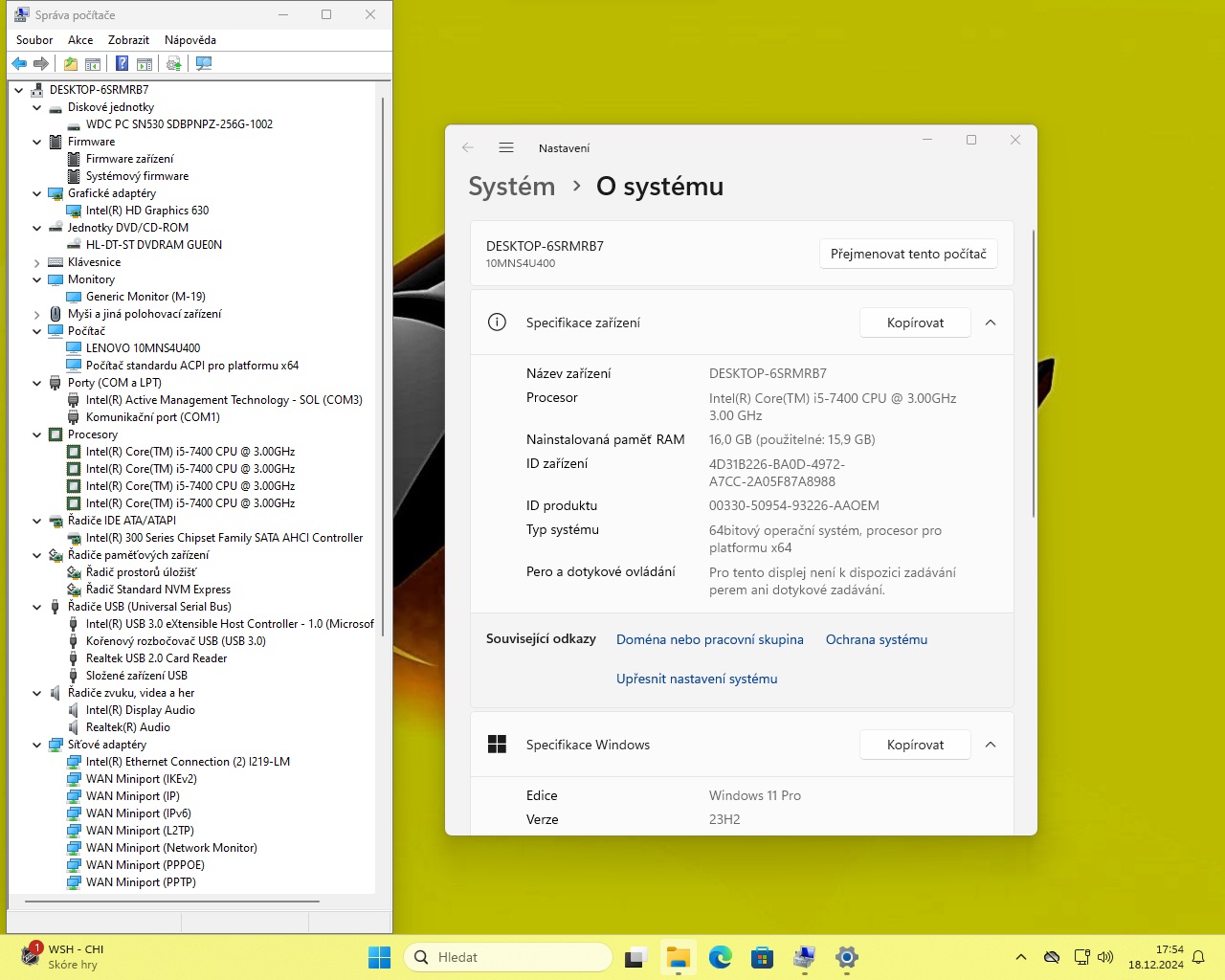Open the Zobrazit menu

click(128, 40)
